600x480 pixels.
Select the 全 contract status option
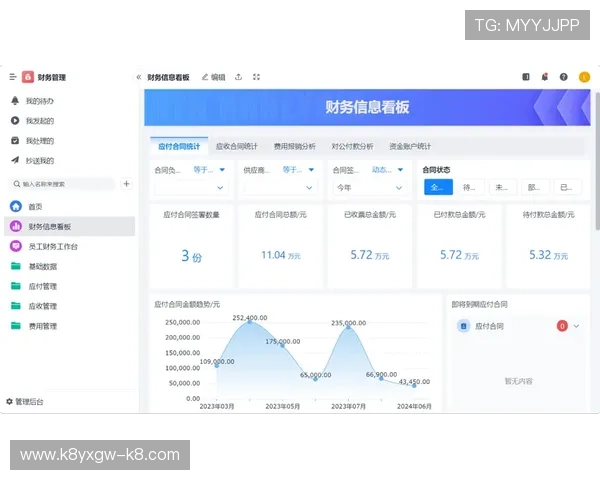pyautogui.click(x=438, y=187)
